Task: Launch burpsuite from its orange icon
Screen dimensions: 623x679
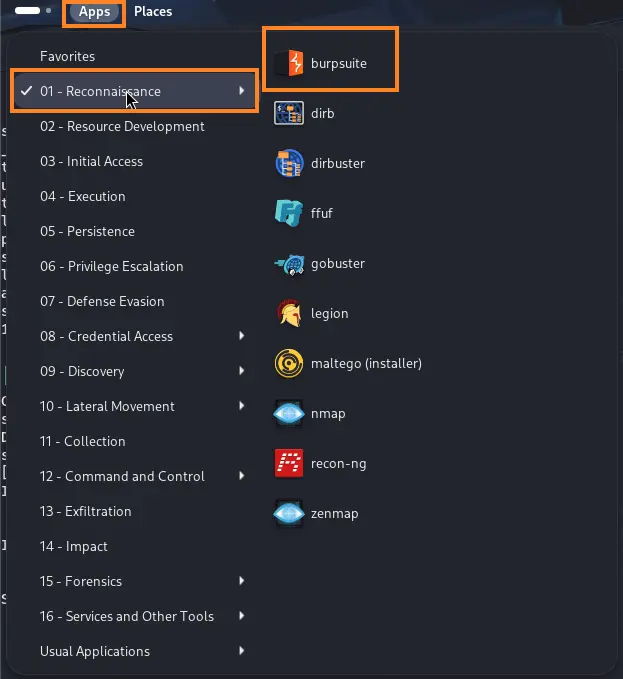Action: coord(289,63)
